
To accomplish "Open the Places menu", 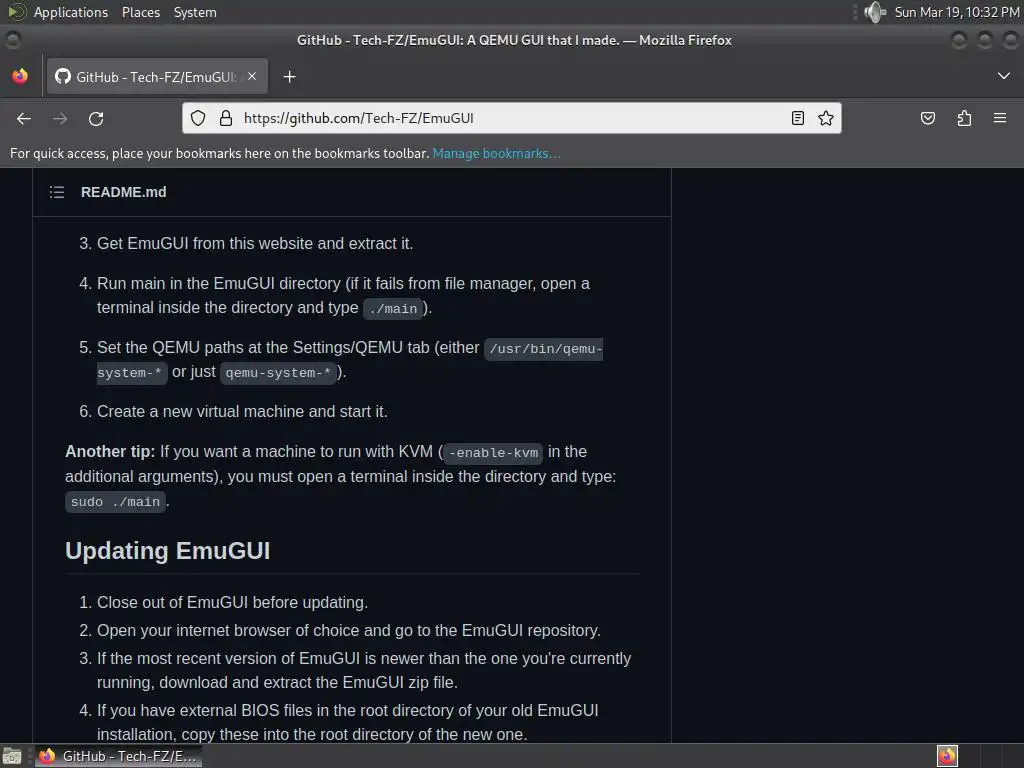I will [x=141, y=12].
